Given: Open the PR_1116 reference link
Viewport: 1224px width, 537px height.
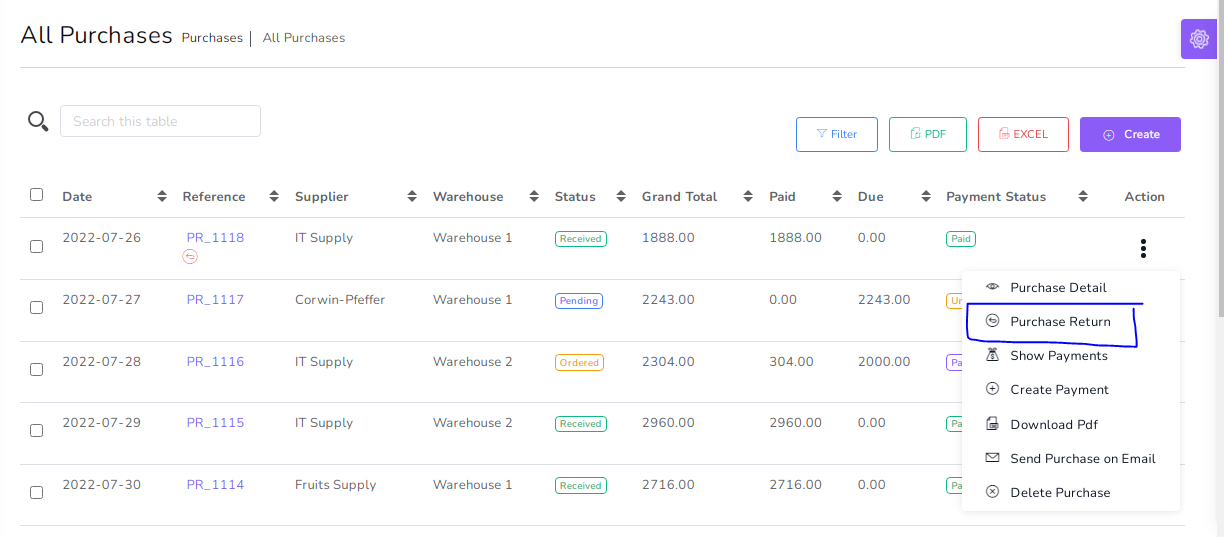Looking at the screenshot, I should 215,362.
